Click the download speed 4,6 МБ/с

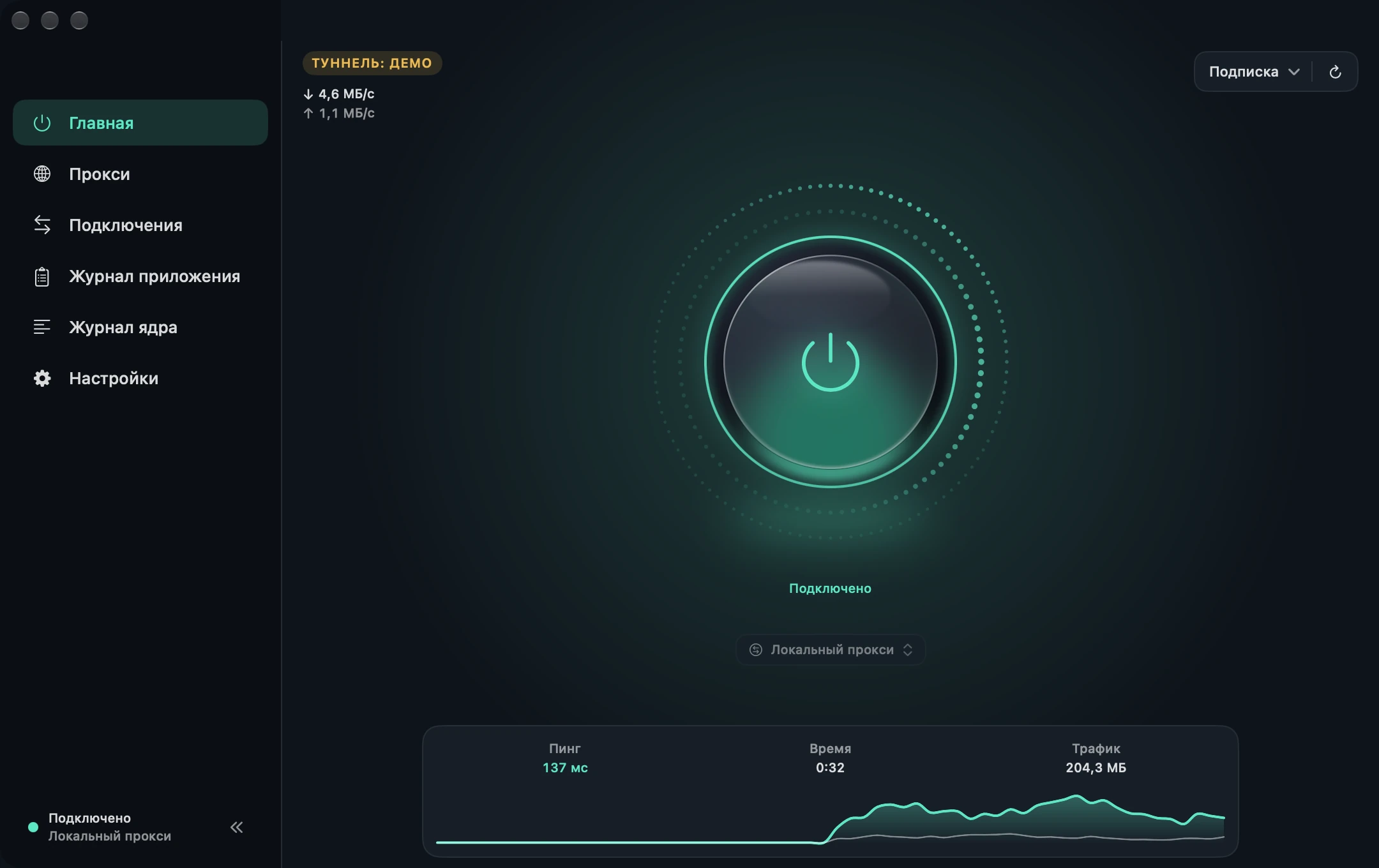tap(339, 94)
